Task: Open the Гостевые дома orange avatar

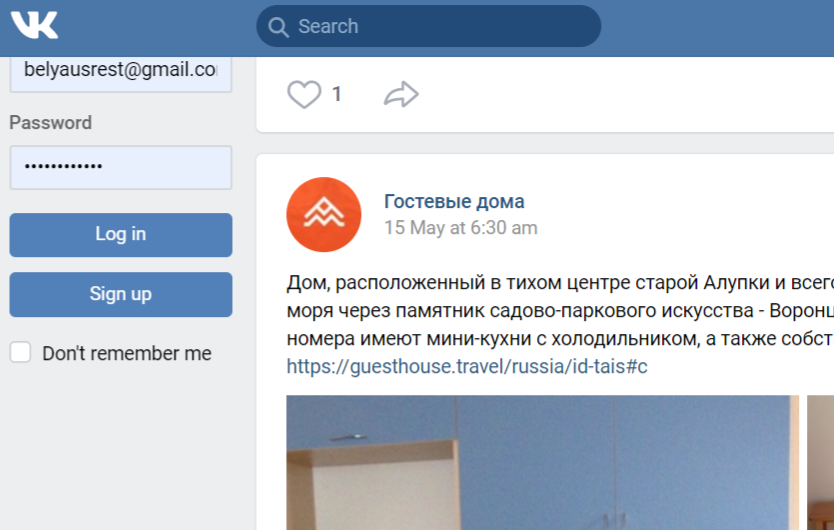Action: click(x=324, y=214)
